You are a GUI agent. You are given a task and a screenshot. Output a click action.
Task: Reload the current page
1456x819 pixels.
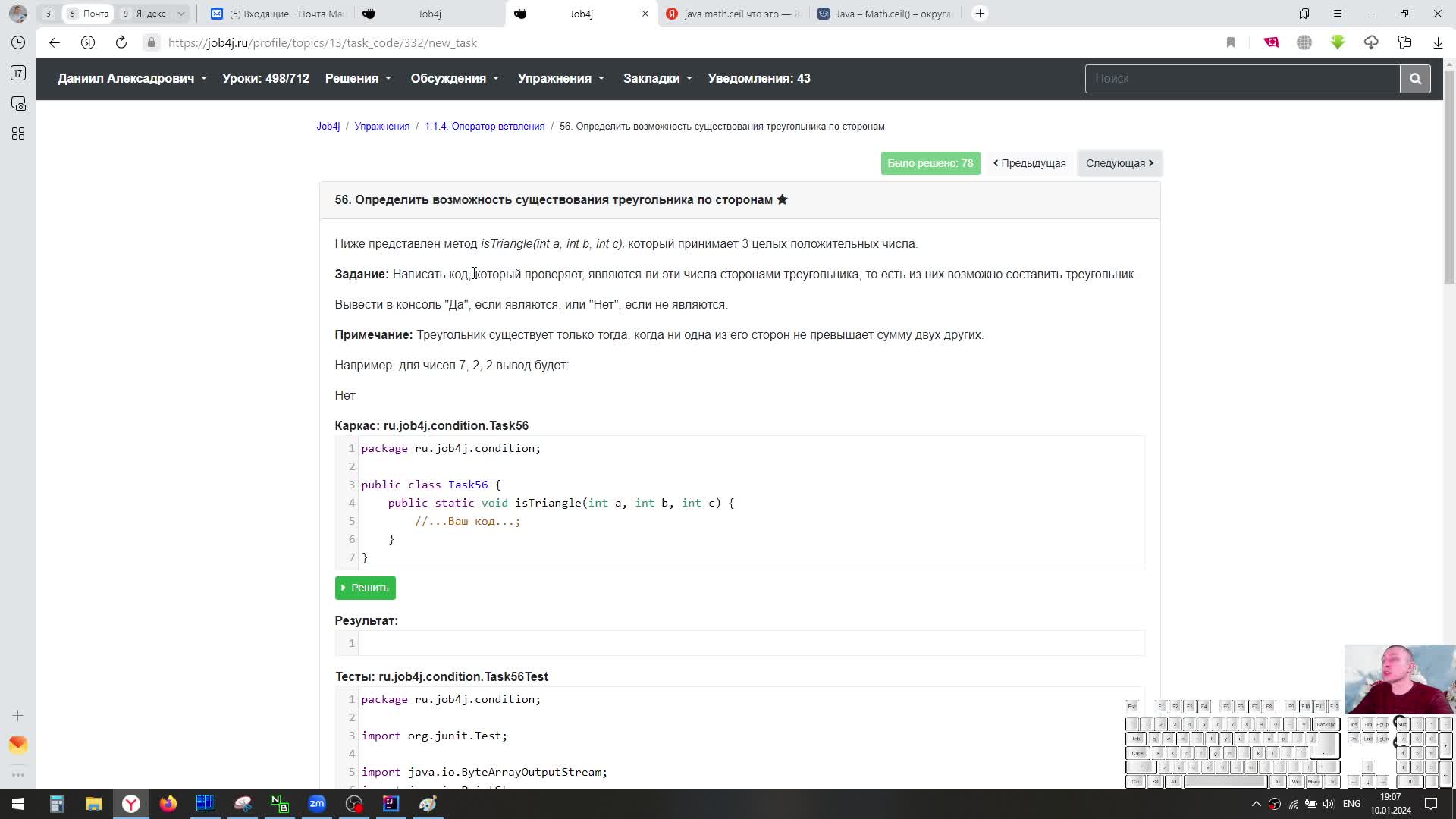click(121, 43)
